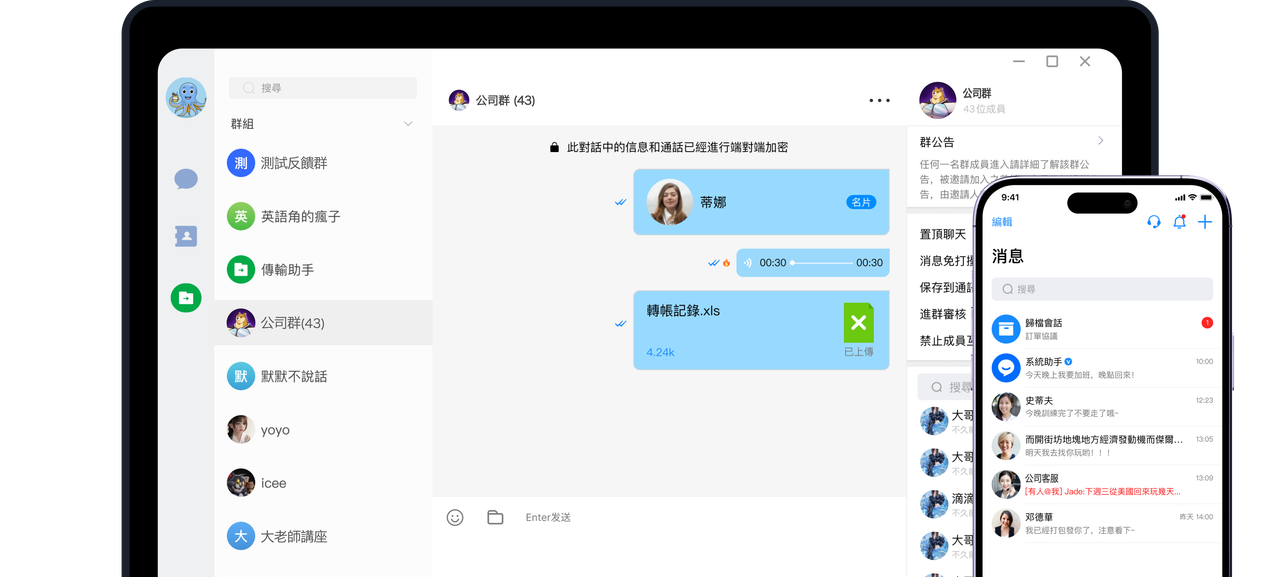This screenshot has width=1280, height=577.
Task: Open the 測試反饋群 group chat
Action: coord(323,163)
